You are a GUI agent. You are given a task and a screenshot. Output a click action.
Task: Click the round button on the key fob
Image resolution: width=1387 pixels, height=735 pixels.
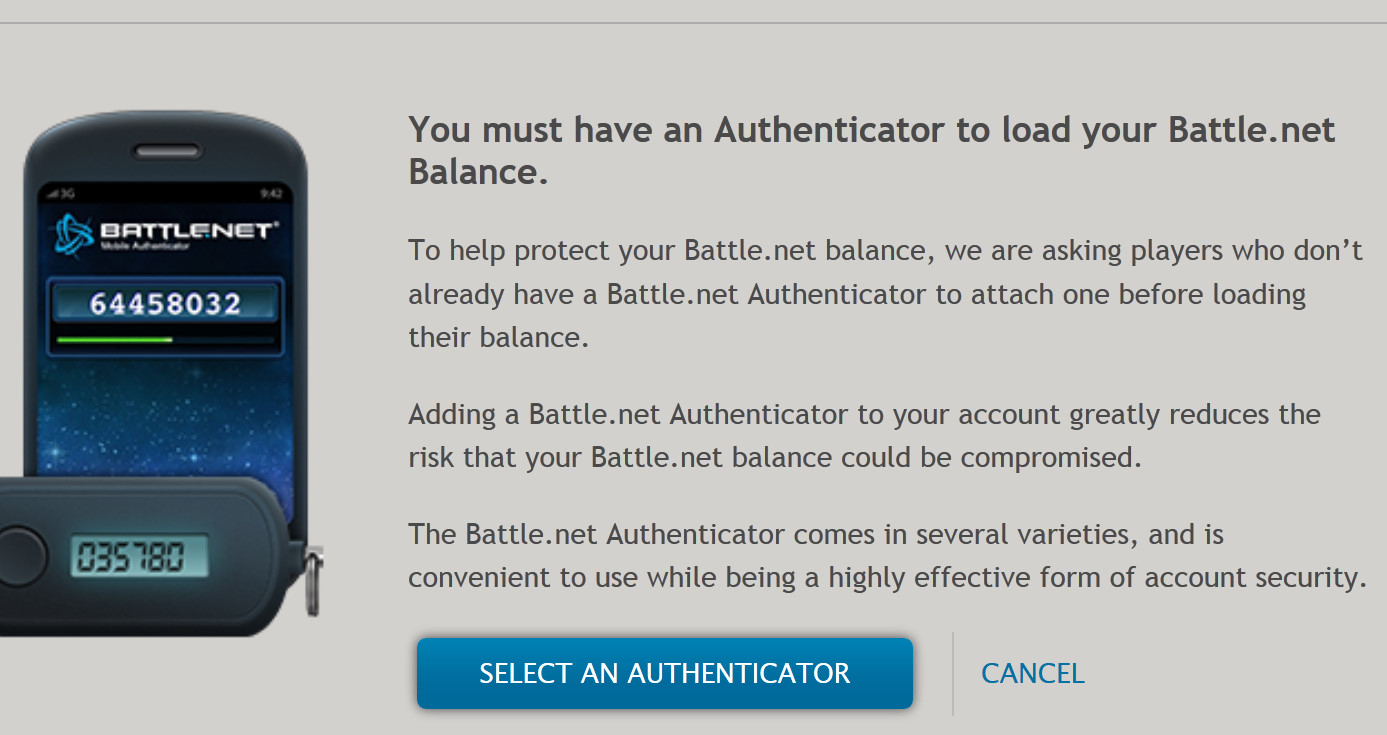pos(18,554)
